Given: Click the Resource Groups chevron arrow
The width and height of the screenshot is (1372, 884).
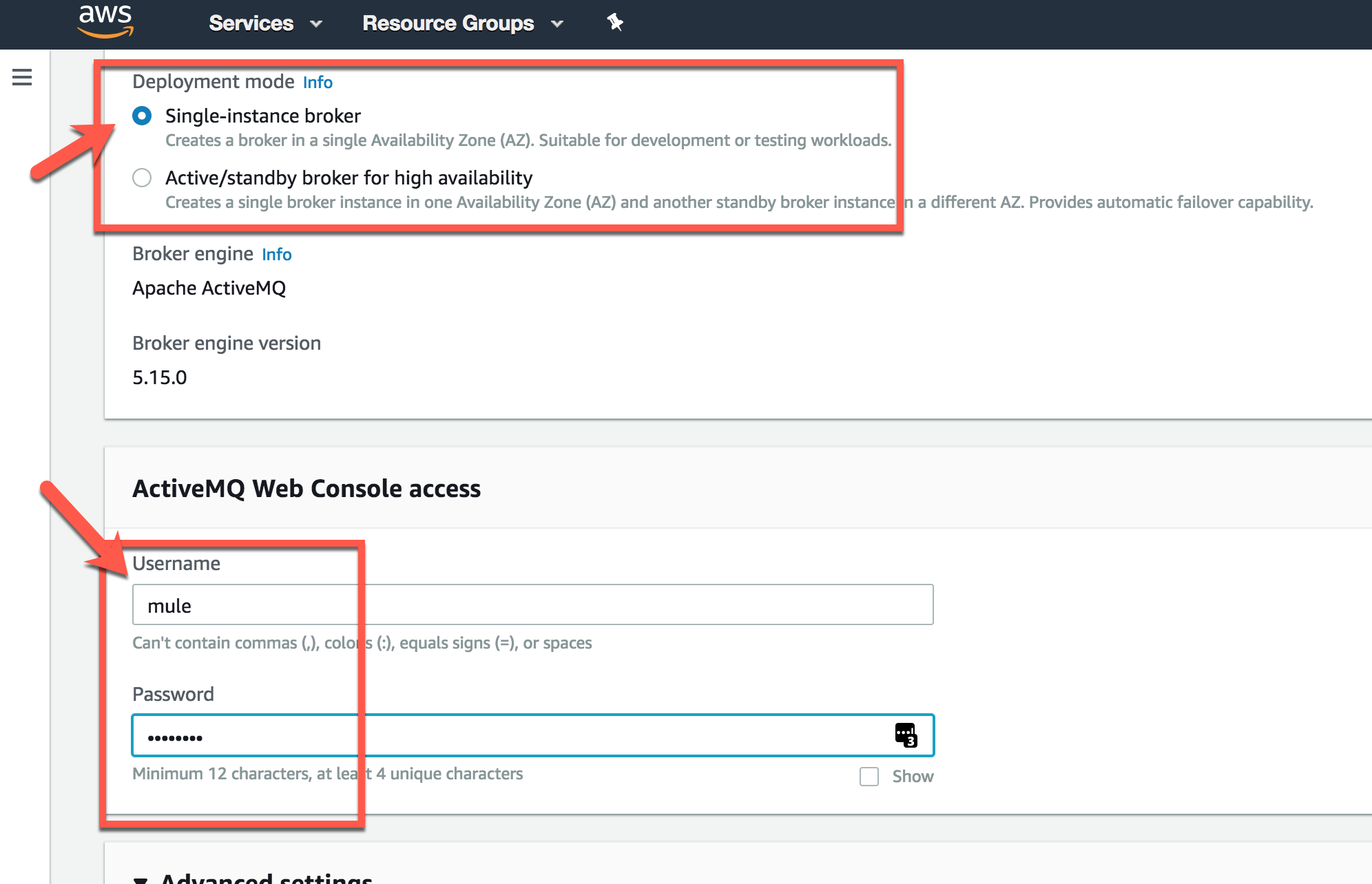Looking at the screenshot, I should (x=557, y=24).
